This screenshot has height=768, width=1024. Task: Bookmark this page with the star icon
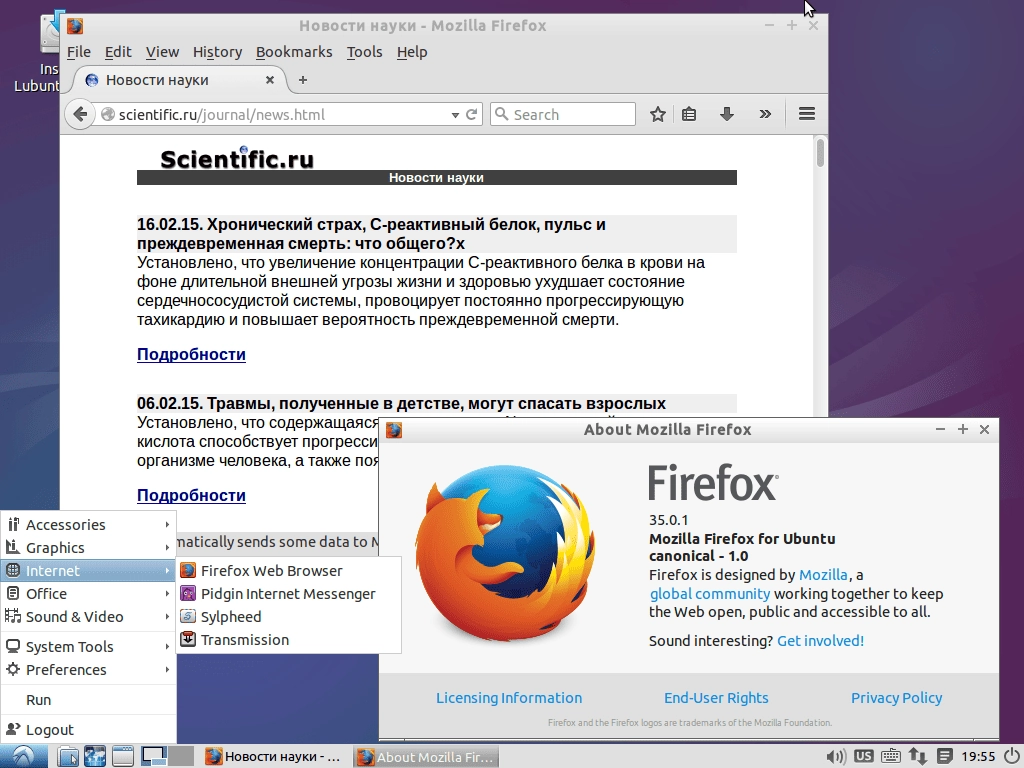(x=658, y=114)
